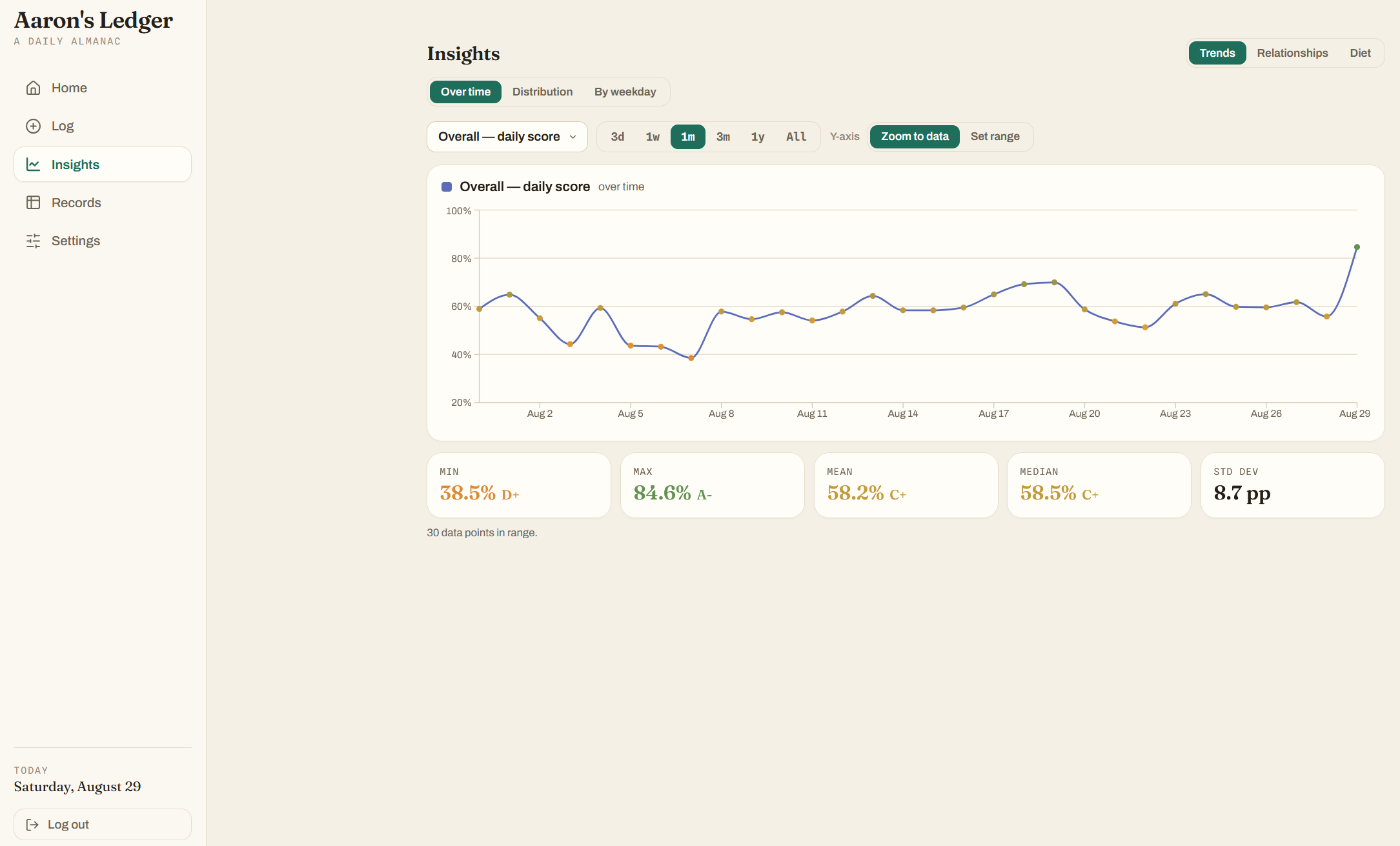Click the STD DEV 8.7 pp card
The width and height of the screenshot is (1400, 846).
coord(1293,485)
